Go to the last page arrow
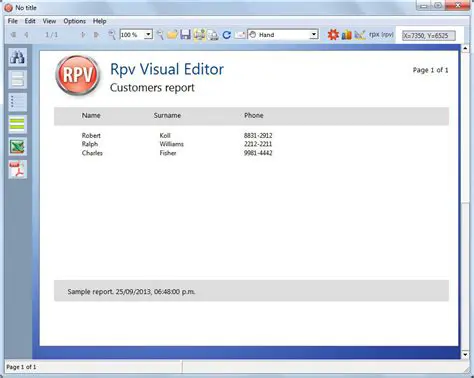This screenshot has width=474, height=378. pos(96,35)
